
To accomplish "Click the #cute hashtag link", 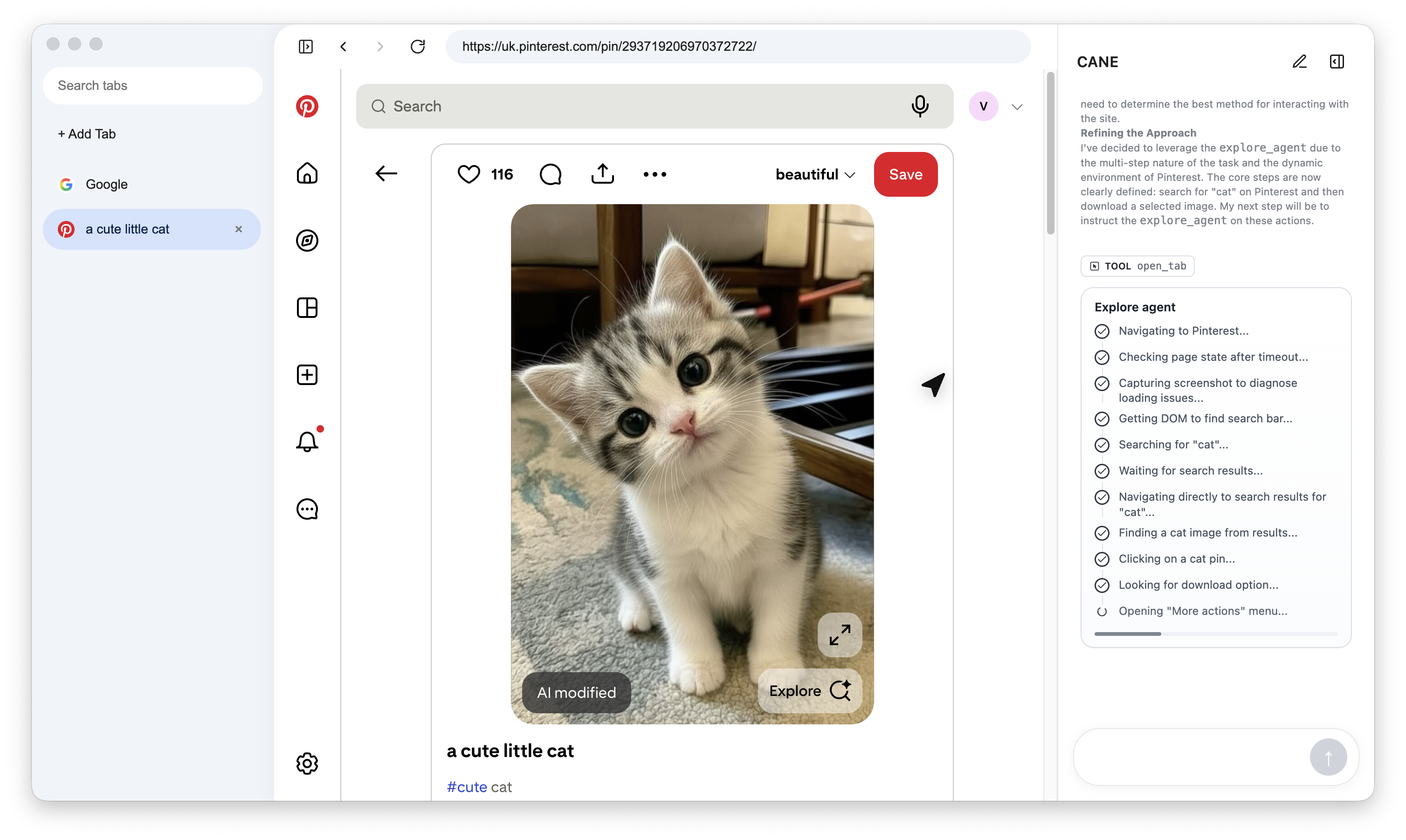I will (x=466, y=787).
